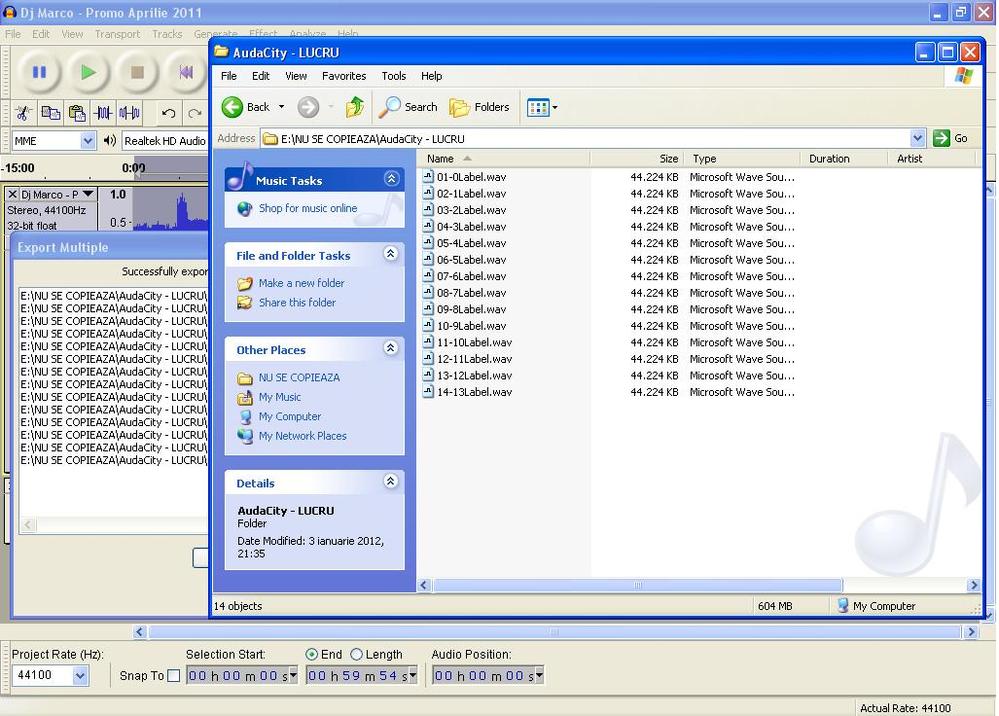
Task: Collapse the Details panel
Action: (x=391, y=481)
